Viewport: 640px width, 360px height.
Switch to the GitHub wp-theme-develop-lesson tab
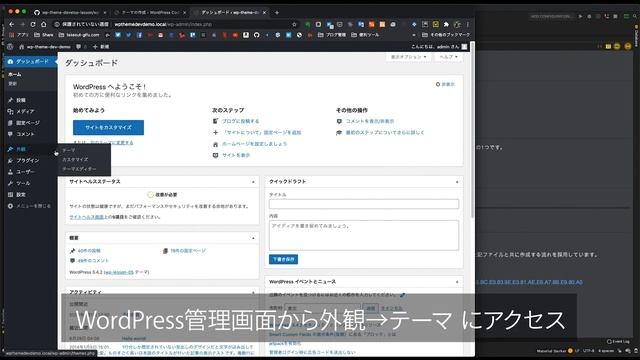click(x=69, y=13)
